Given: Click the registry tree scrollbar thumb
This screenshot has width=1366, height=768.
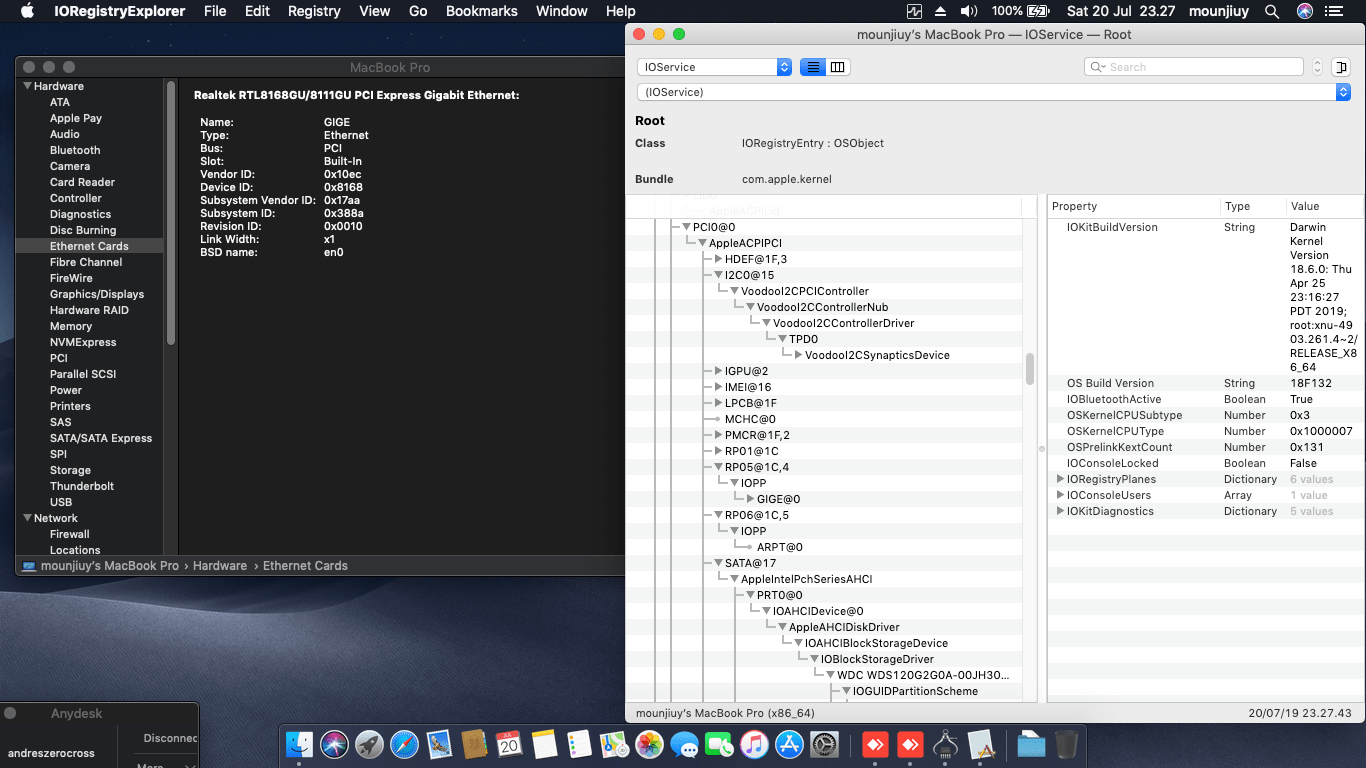Looking at the screenshot, I should click(x=1030, y=369).
